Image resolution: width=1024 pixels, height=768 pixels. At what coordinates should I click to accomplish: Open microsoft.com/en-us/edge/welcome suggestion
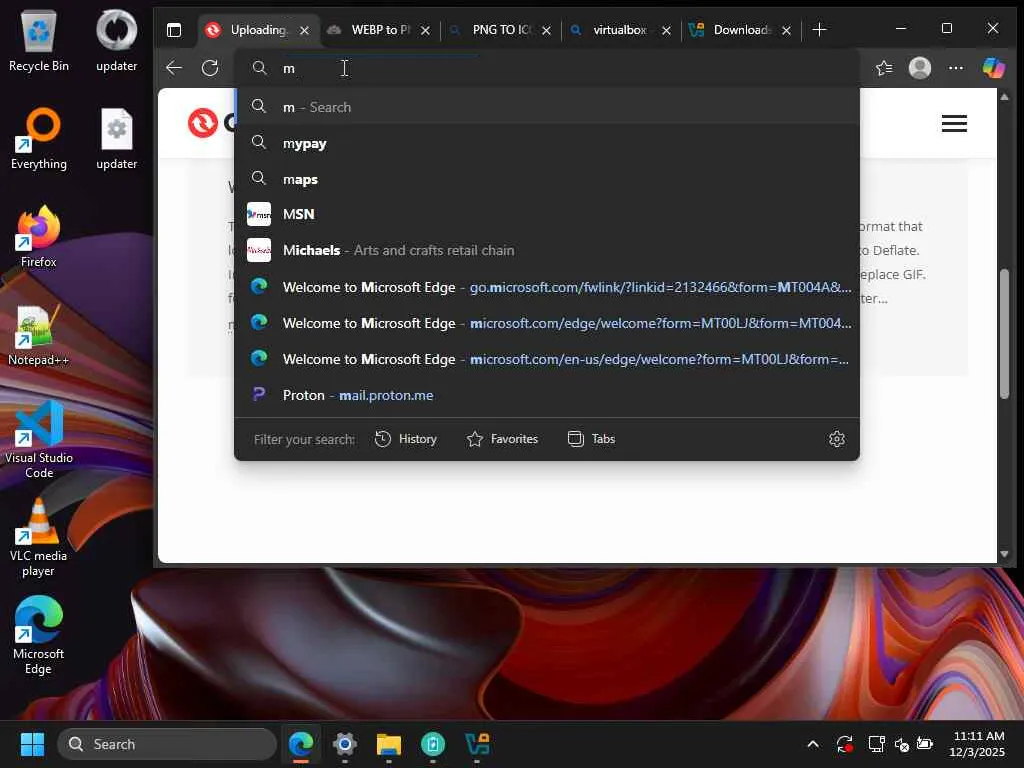(x=547, y=359)
